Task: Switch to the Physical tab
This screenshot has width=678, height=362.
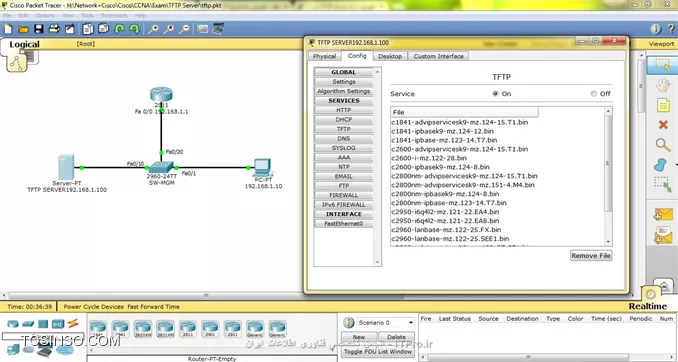Action: click(x=324, y=56)
